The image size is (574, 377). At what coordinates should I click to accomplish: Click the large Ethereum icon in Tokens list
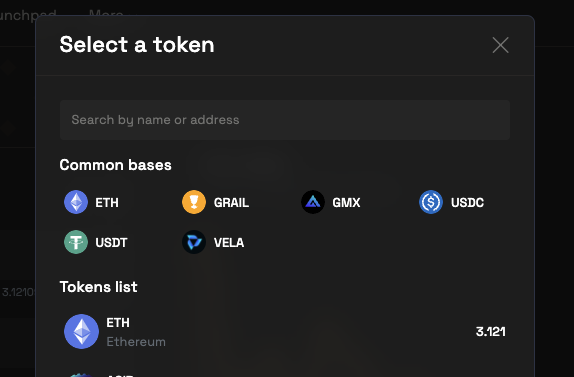pyautogui.click(x=81, y=332)
